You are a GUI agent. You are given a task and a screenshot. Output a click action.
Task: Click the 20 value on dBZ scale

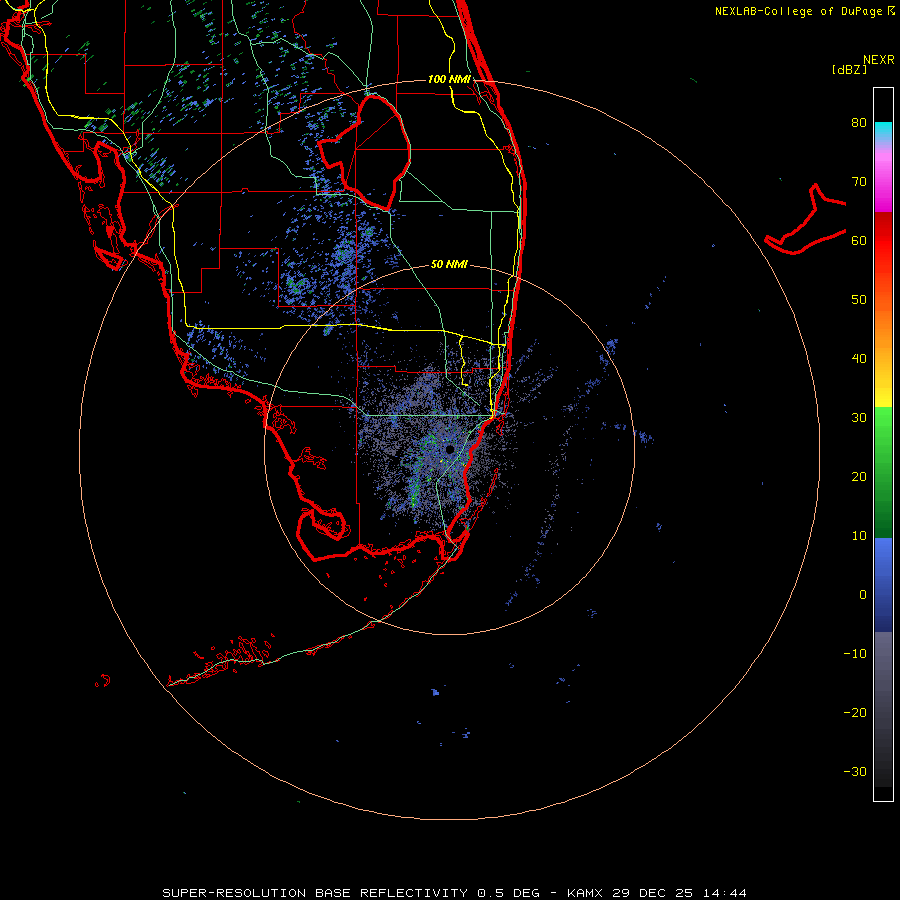(859, 476)
